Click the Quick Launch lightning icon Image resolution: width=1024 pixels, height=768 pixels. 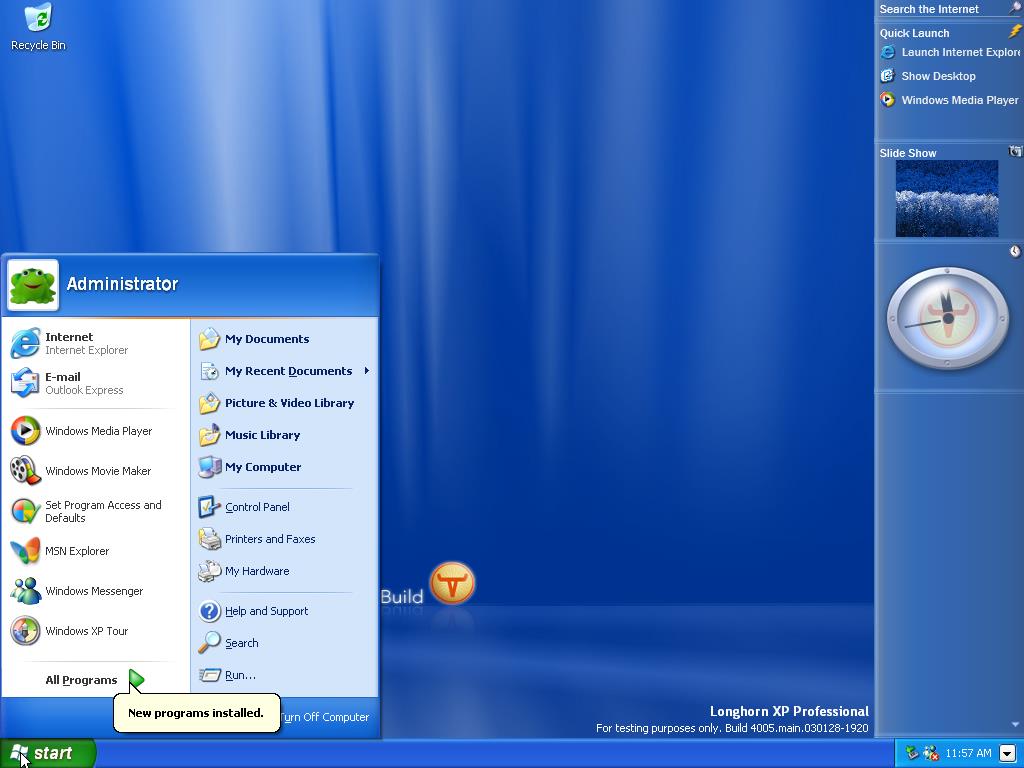pyautogui.click(x=1015, y=31)
